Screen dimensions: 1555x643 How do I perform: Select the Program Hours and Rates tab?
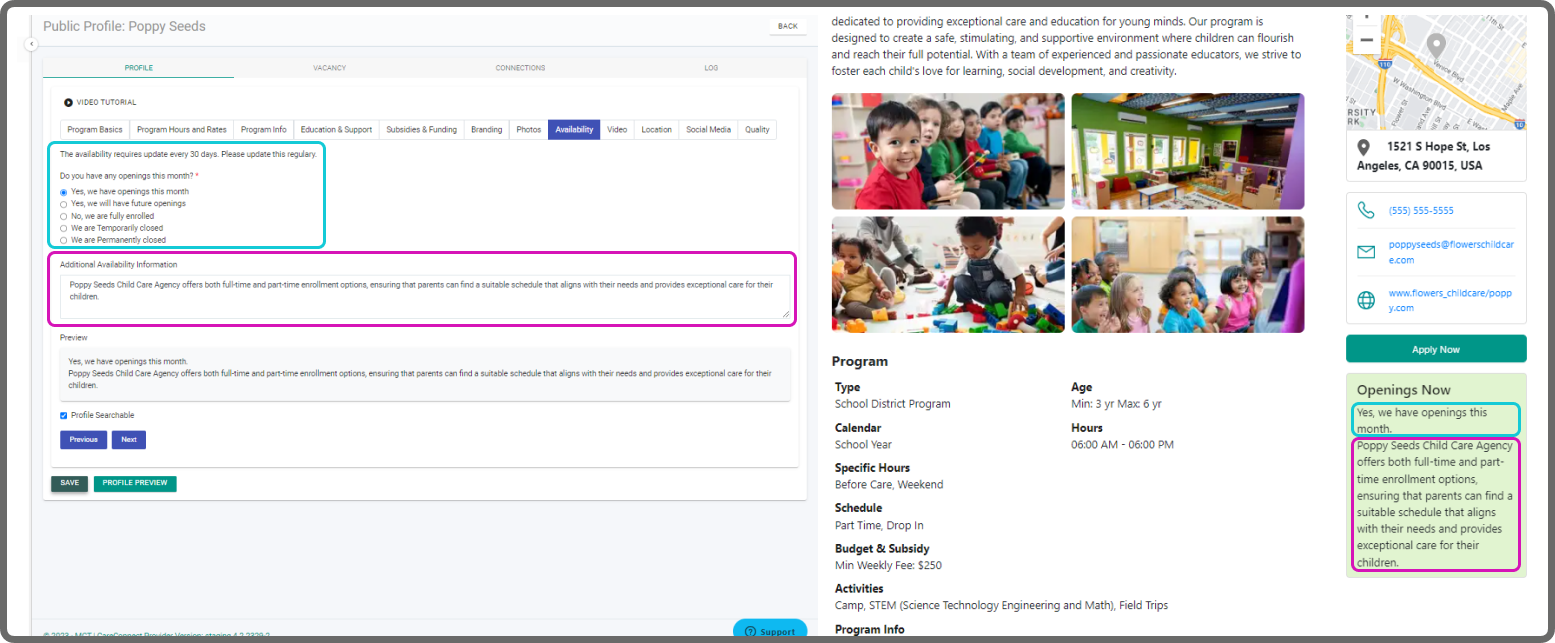(182, 130)
